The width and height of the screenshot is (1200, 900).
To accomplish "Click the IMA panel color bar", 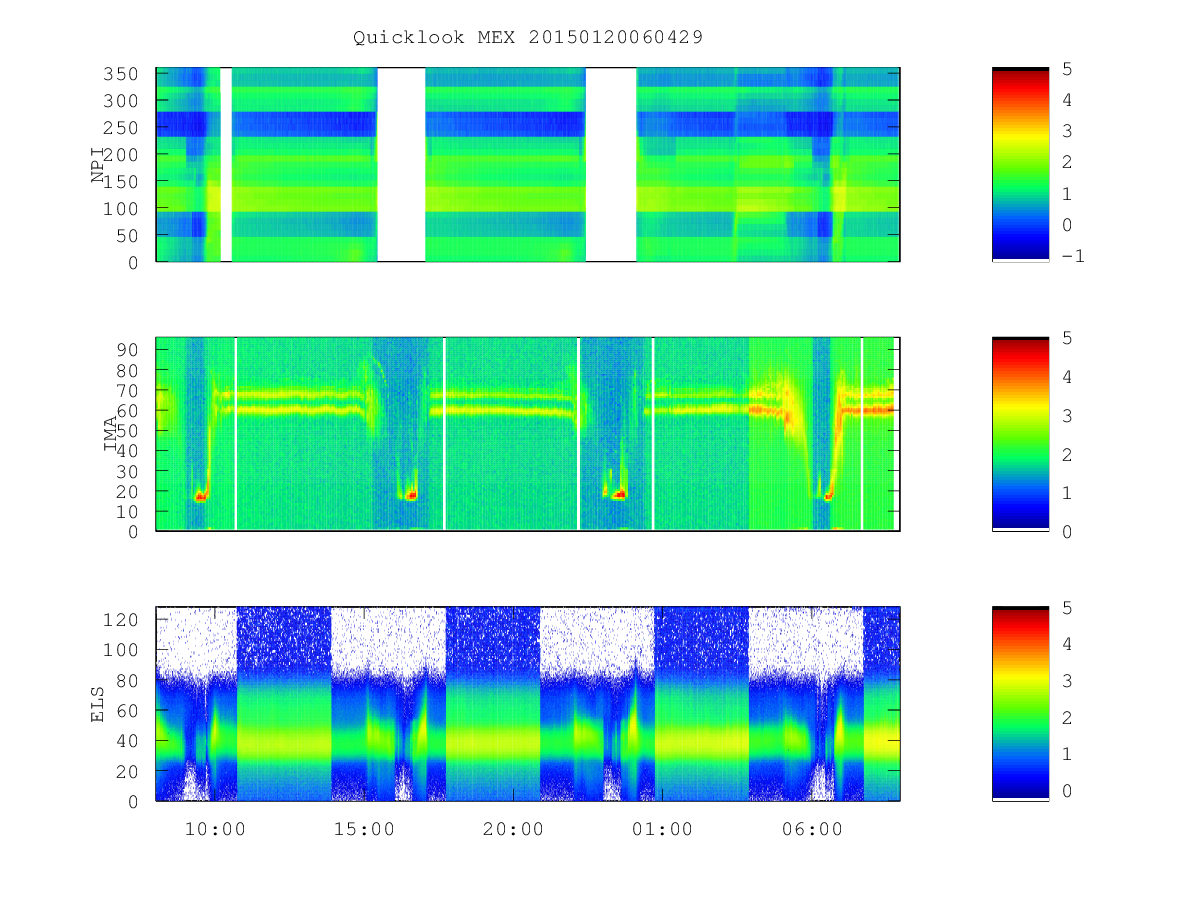I will point(1020,433).
